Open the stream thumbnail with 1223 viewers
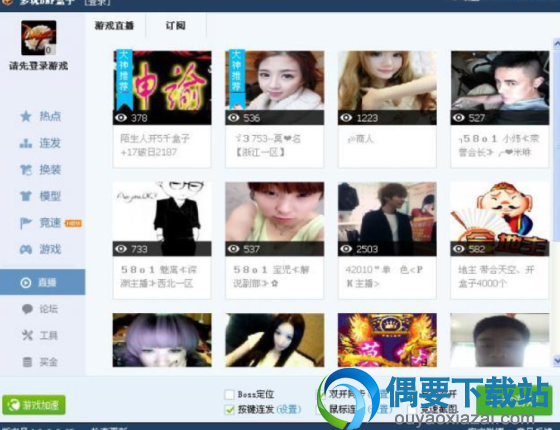560x430 pixels. tap(387, 88)
